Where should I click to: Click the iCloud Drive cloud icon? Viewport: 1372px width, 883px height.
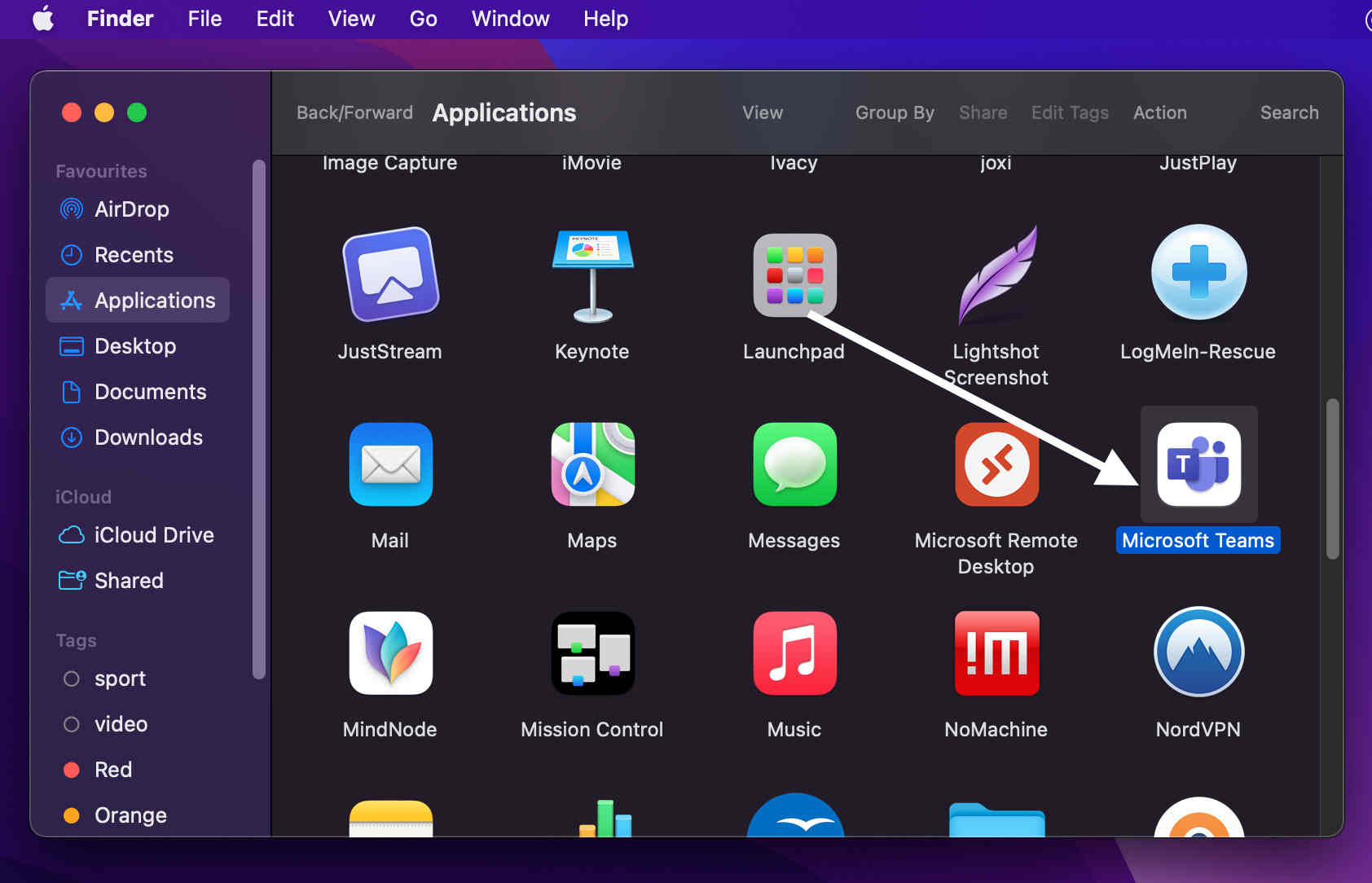tap(72, 535)
